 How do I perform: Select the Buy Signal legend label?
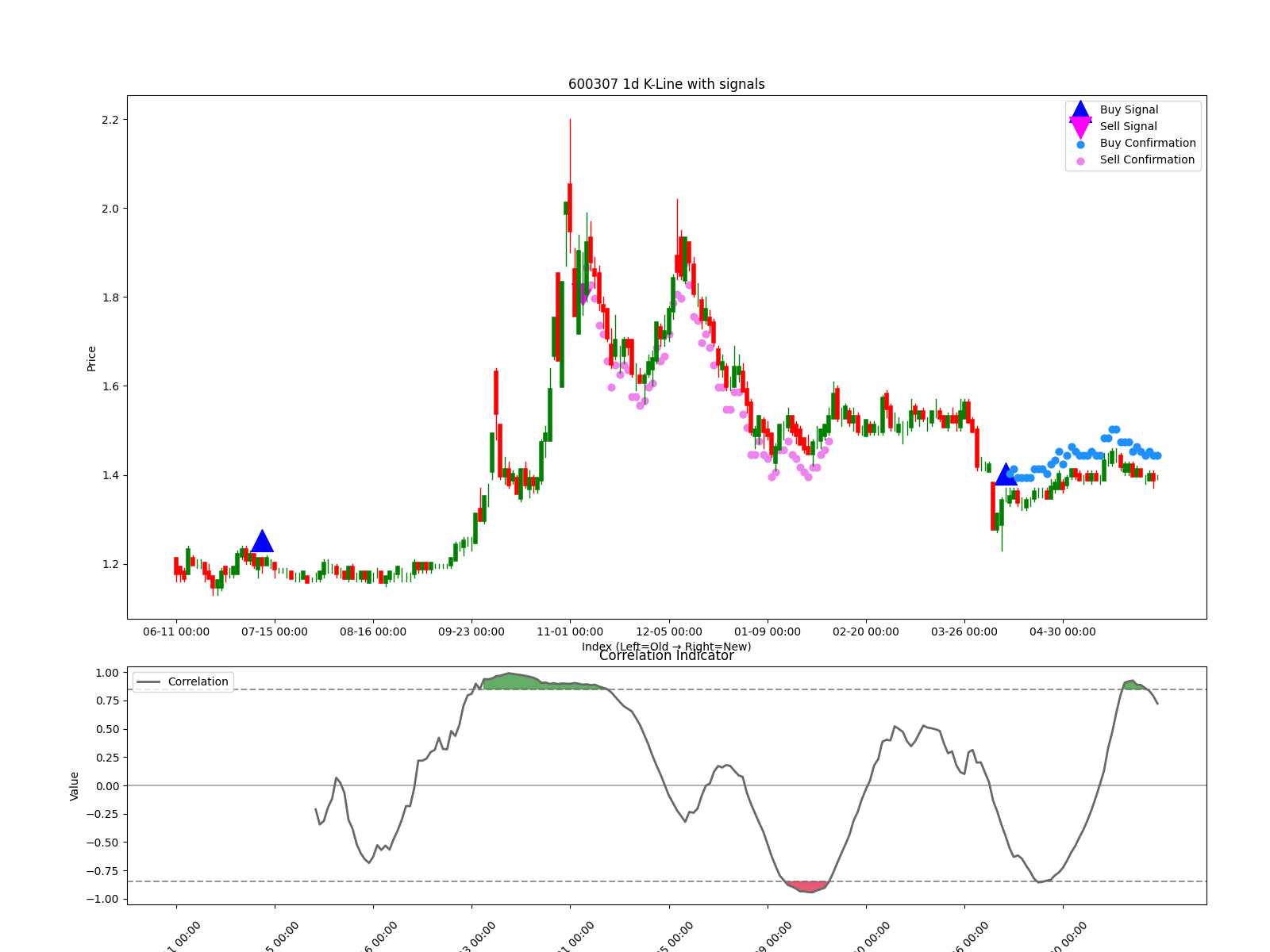[1129, 110]
